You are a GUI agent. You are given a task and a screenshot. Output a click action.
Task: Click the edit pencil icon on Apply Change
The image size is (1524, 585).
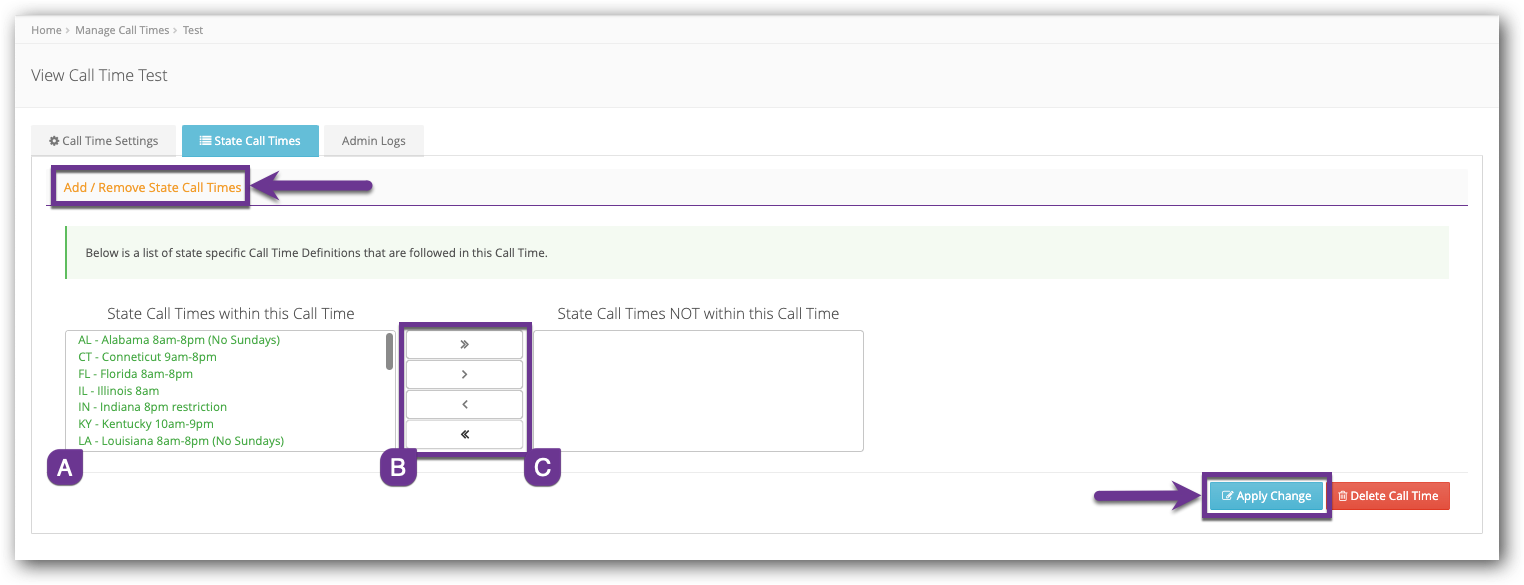tap(1226, 495)
